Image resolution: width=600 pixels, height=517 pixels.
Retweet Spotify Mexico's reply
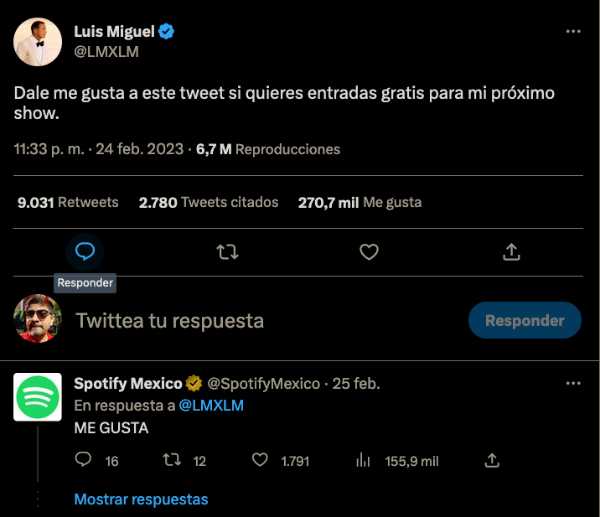coord(172,460)
